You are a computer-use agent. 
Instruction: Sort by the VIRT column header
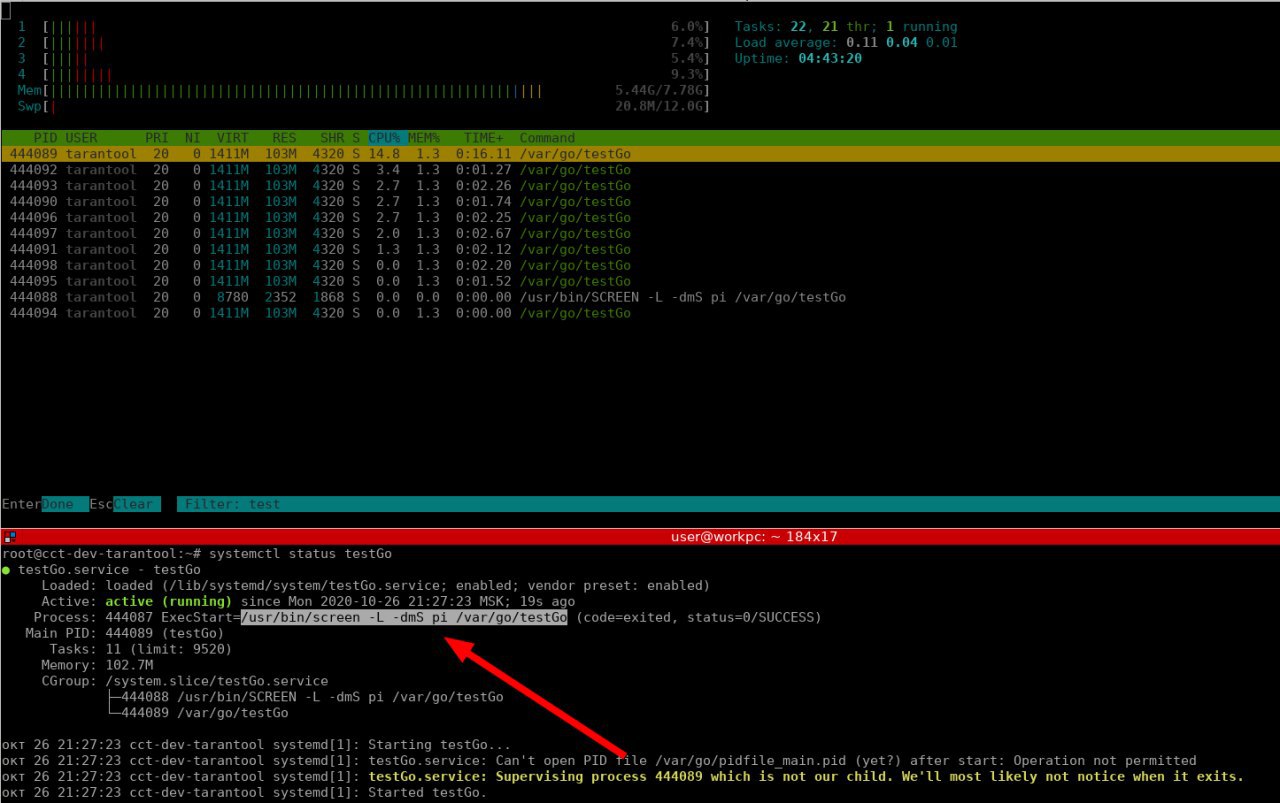pyautogui.click(x=232, y=138)
